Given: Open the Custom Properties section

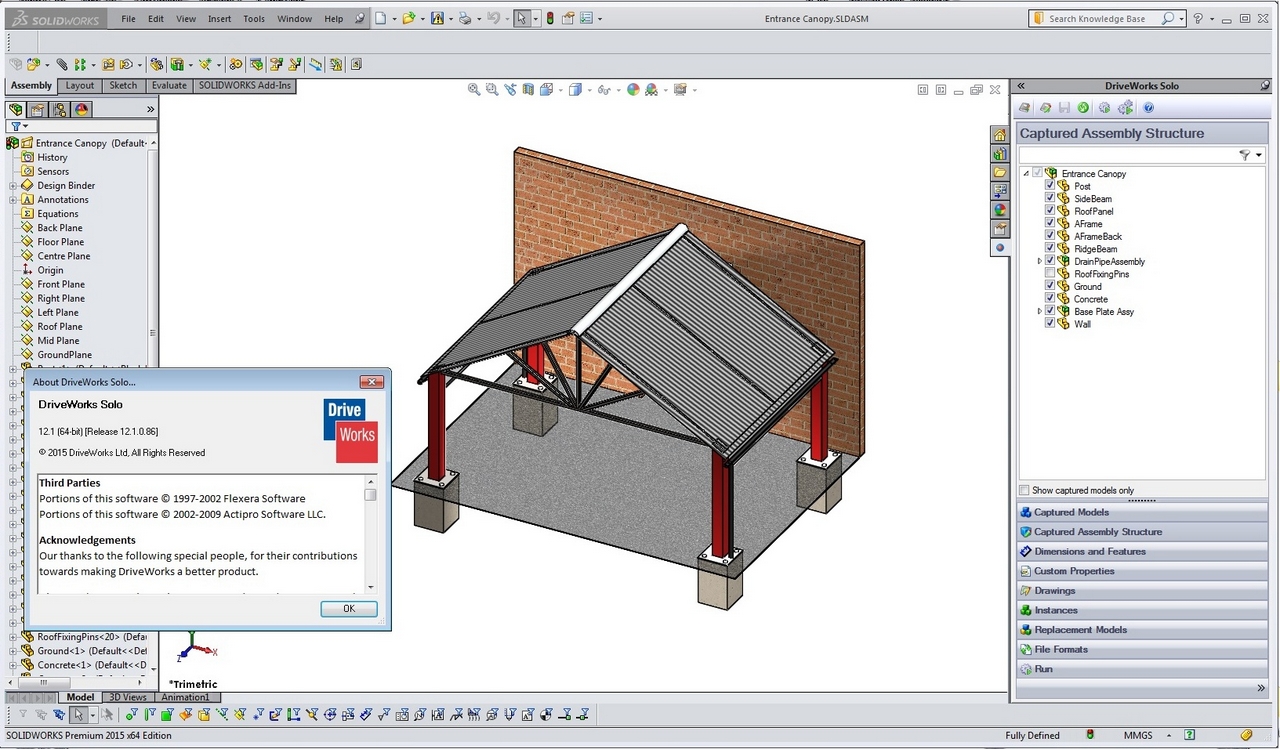Looking at the screenshot, I should pos(1141,571).
